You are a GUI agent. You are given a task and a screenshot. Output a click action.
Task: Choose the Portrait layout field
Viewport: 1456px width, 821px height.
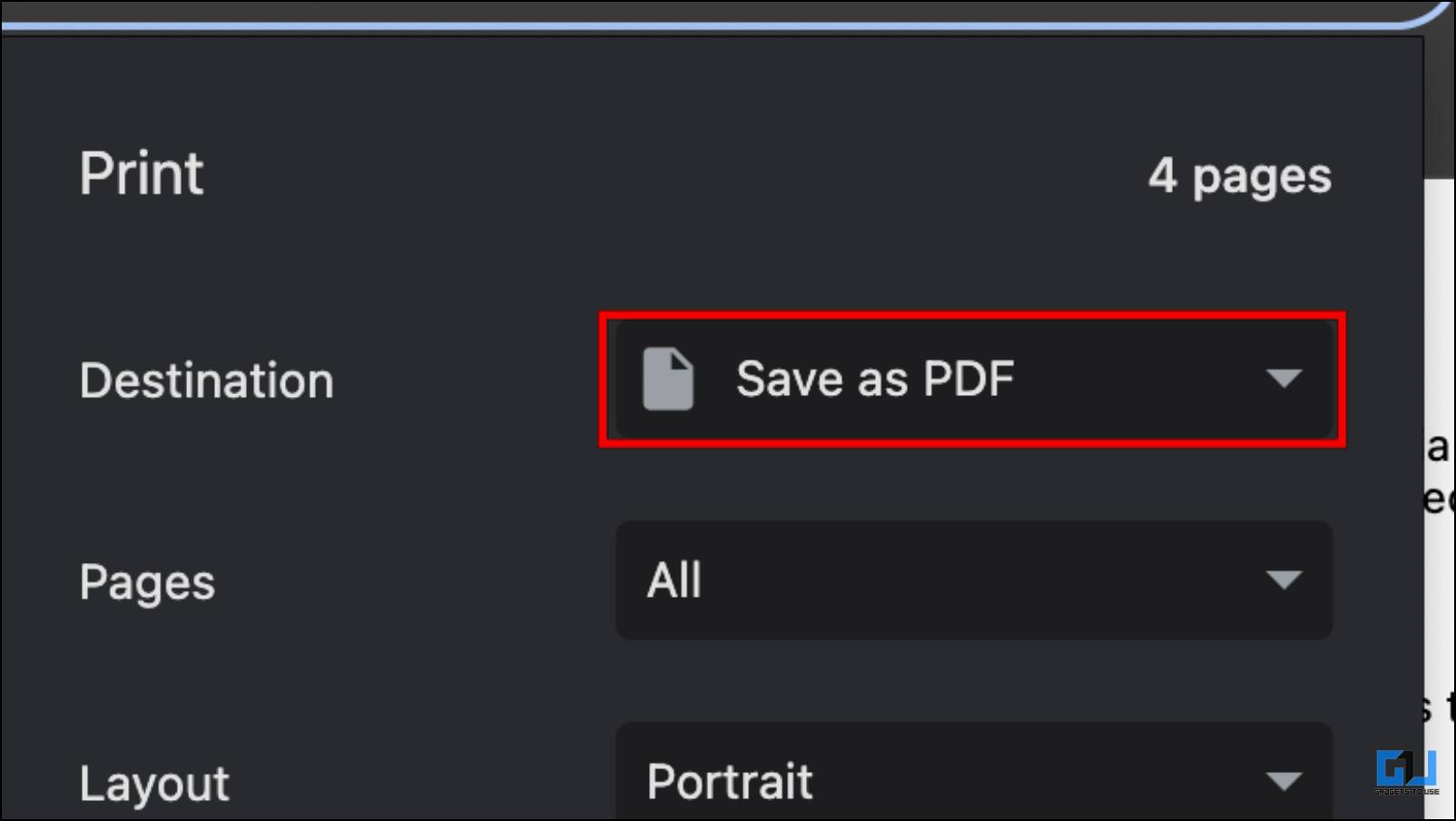click(974, 771)
